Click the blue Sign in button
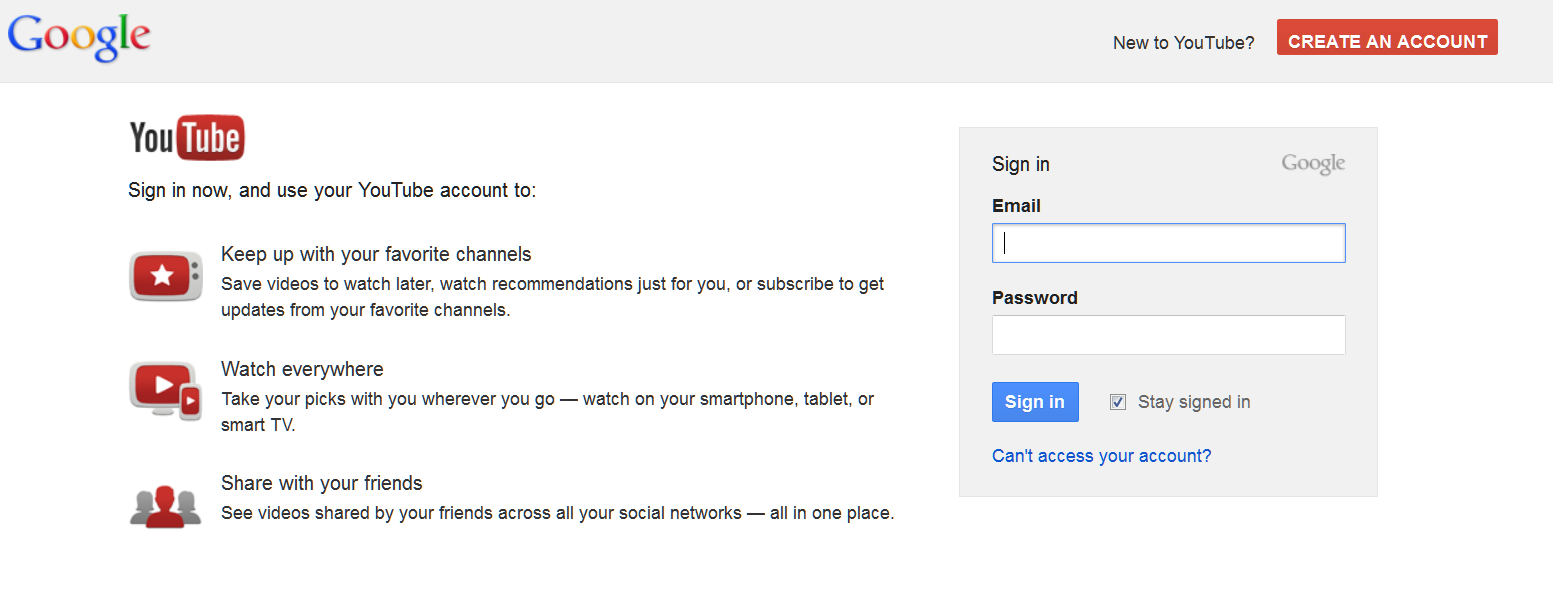Image resolution: width=1553 pixels, height=609 pixels. point(1035,402)
